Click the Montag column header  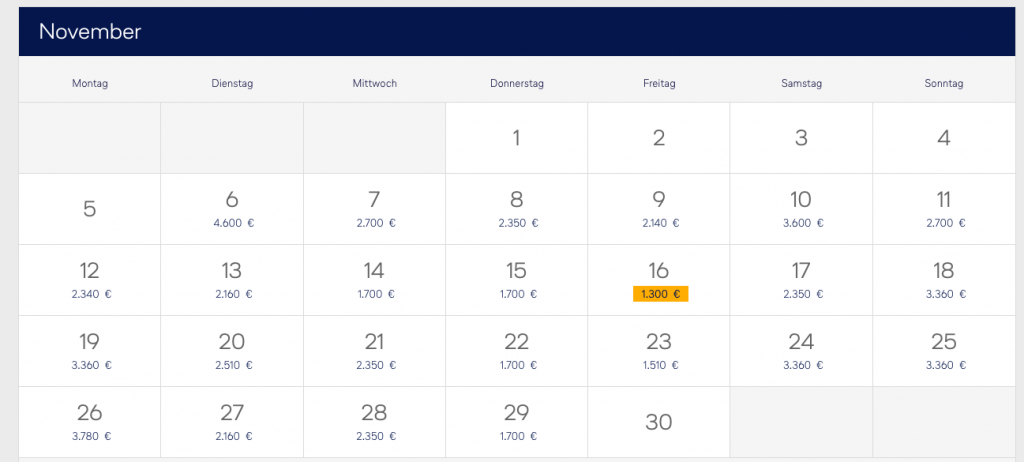coord(89,84)
